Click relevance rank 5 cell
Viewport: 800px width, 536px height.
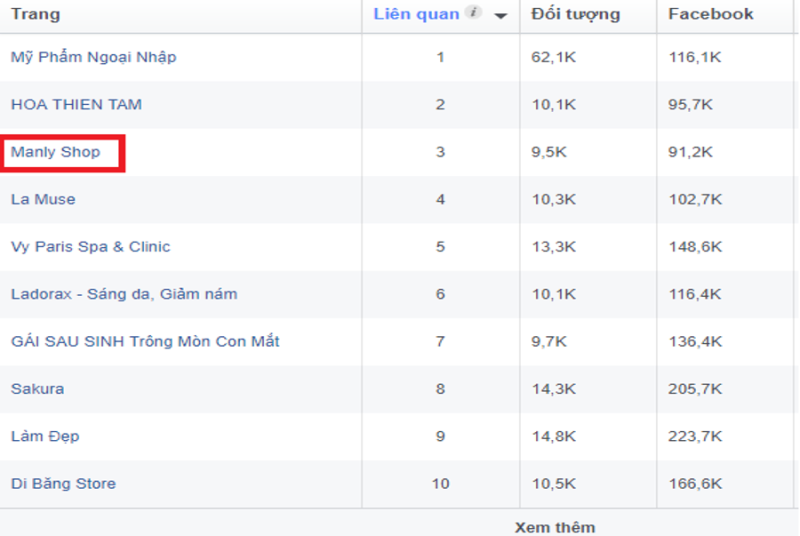[x=440, y=247]
